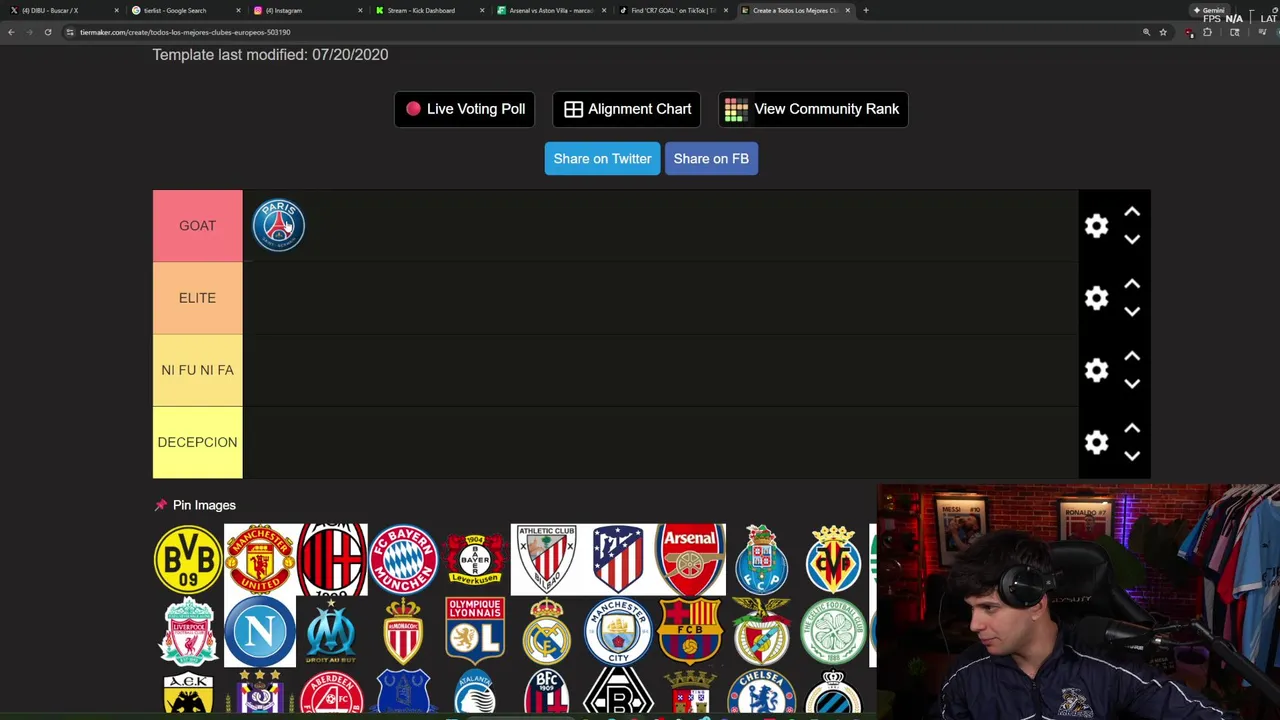Select the Bayer Leverkusen logo
Screen dimensions: 1280x720
475,559
